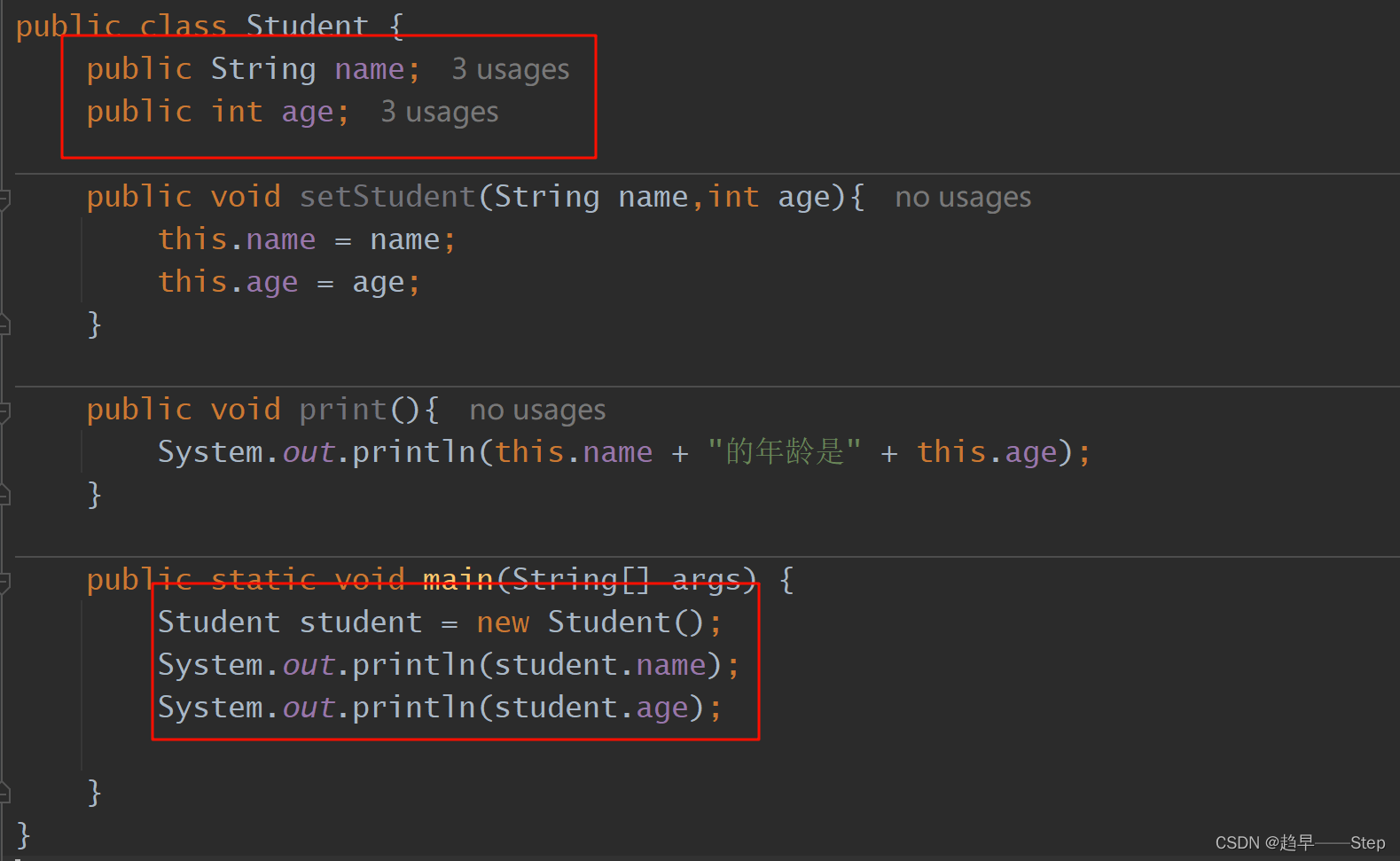This screenshot has height=861, width=1400.
Task: Click the Student() constructor call
Action: click(626, 622)
